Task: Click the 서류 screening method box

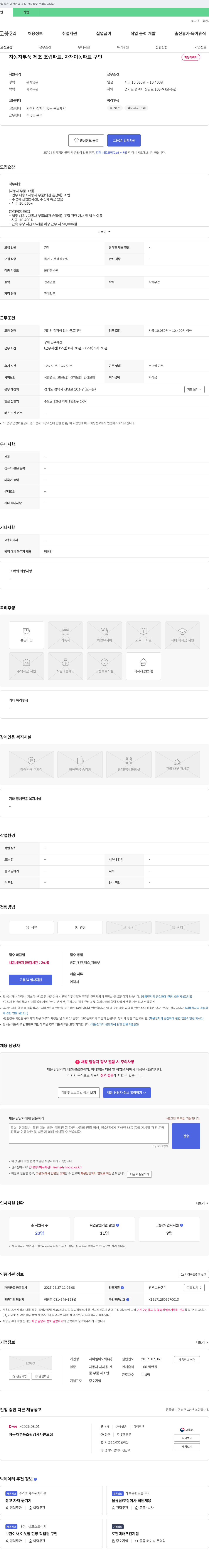Action: pyautogui.click(x=31, y=928)
